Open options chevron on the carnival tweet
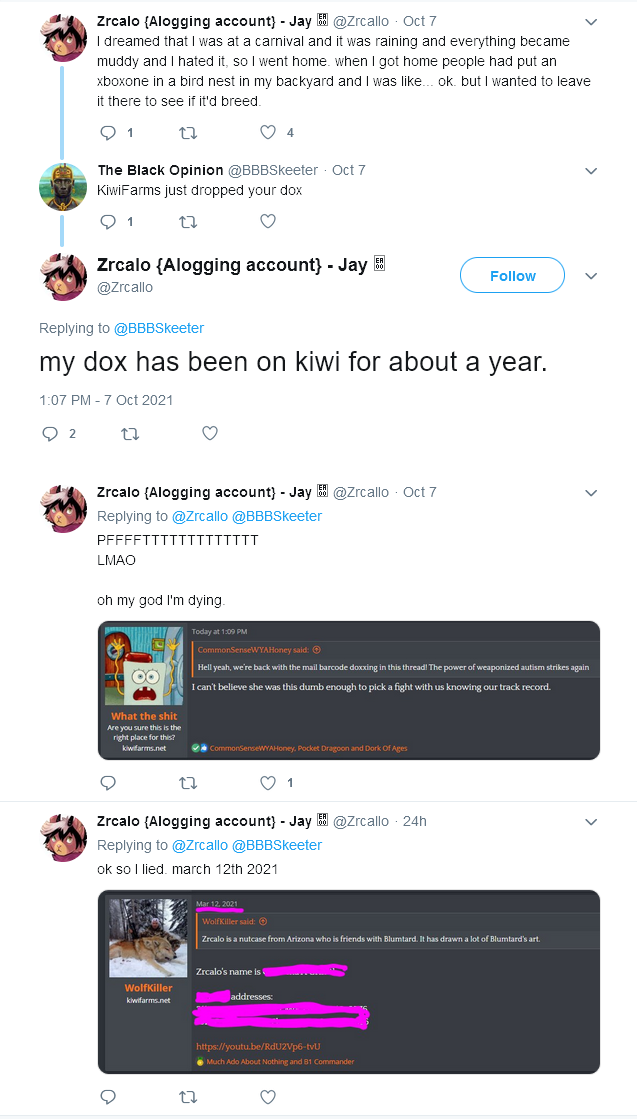The width and height of the screenshot is (637, 1119). point(591,22)
